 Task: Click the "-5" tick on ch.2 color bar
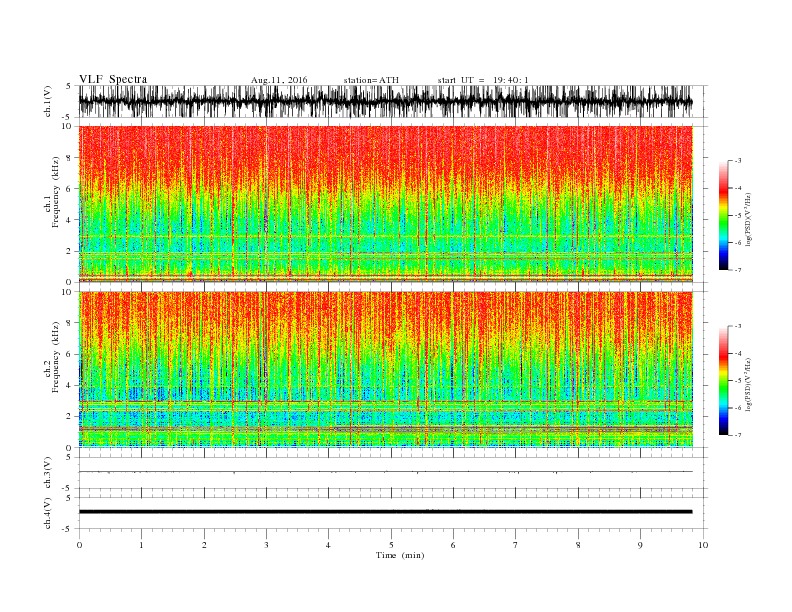tap(737, 381)
